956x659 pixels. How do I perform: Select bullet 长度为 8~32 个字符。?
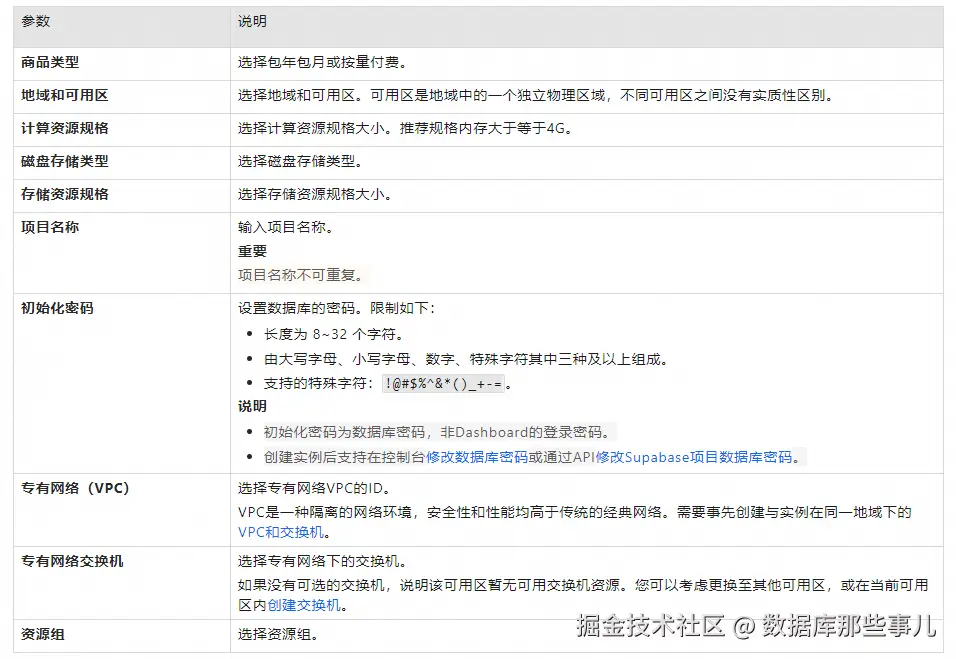(334, 334)
